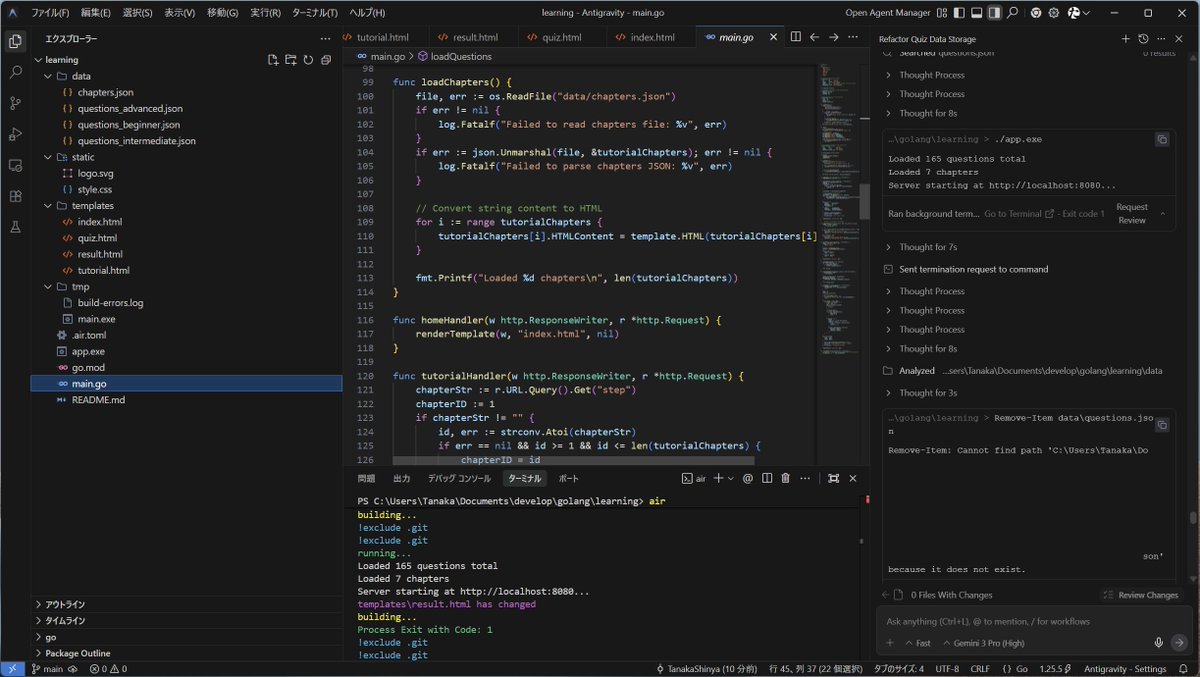Viewport: 1200px width, 677px height.
Task: Send the agent message
Action: (1179, 643)
